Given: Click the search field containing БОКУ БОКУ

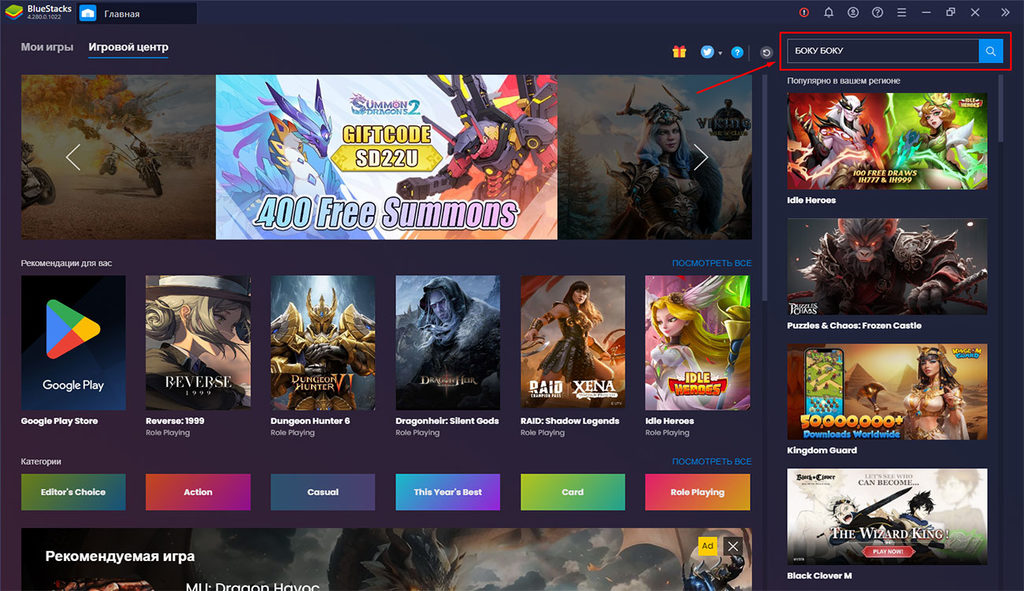Looking at the screenshot, I should pos(883,51).
